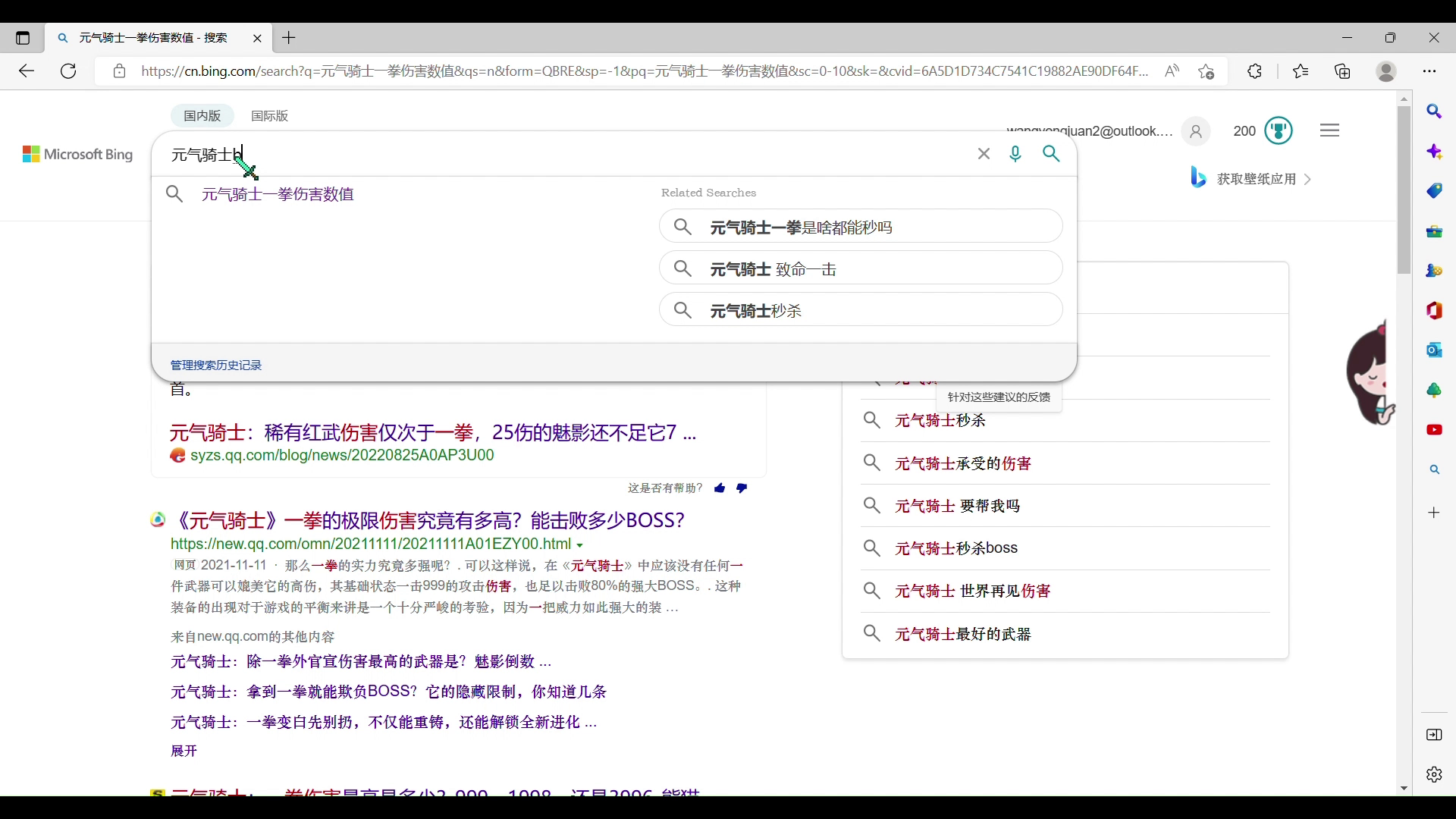This screenshot has width=1456, height=819.
Task: Open the Favorites list icon
Action: (1301, 71)
